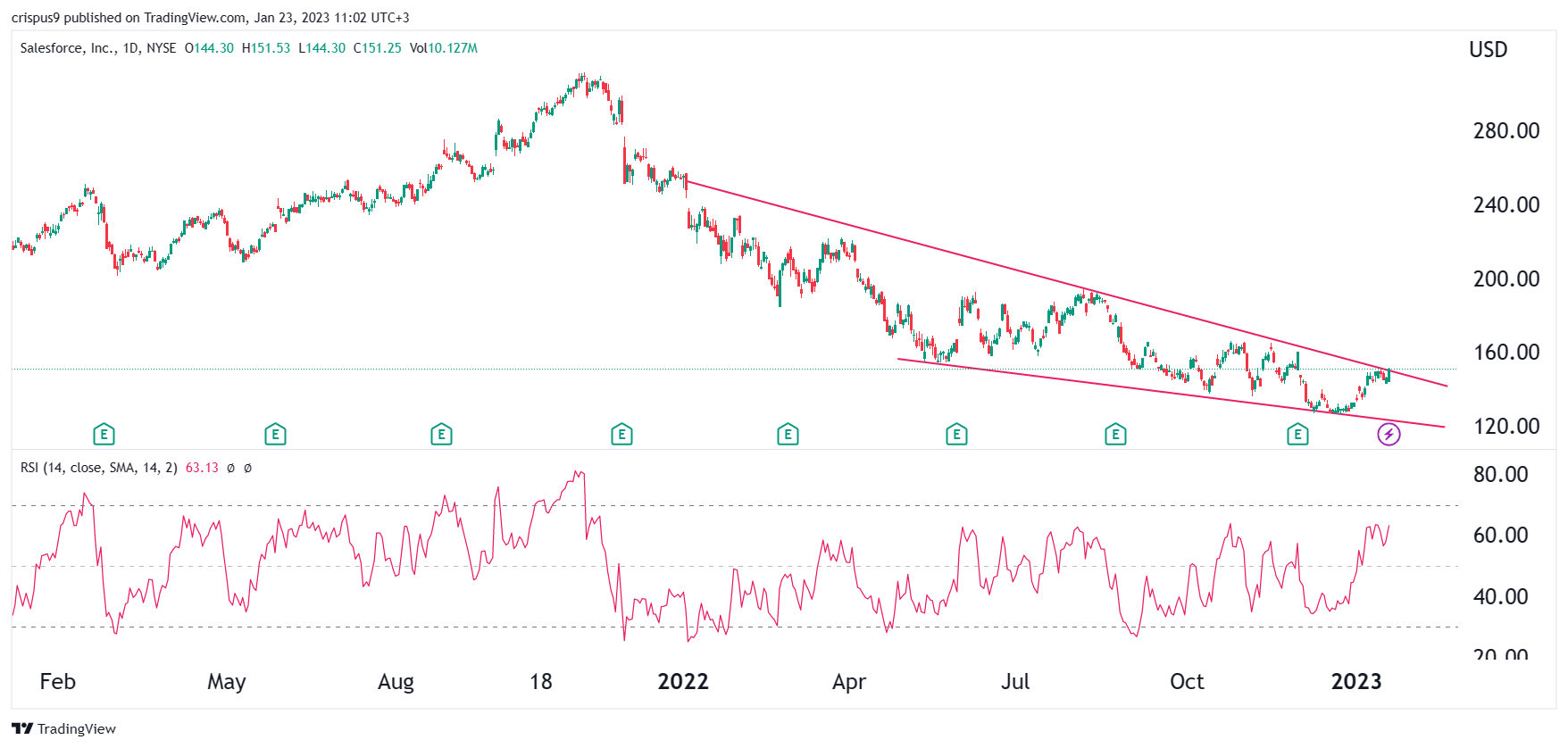
Task: Select the high value H151.53
Action: click(266, 48)
